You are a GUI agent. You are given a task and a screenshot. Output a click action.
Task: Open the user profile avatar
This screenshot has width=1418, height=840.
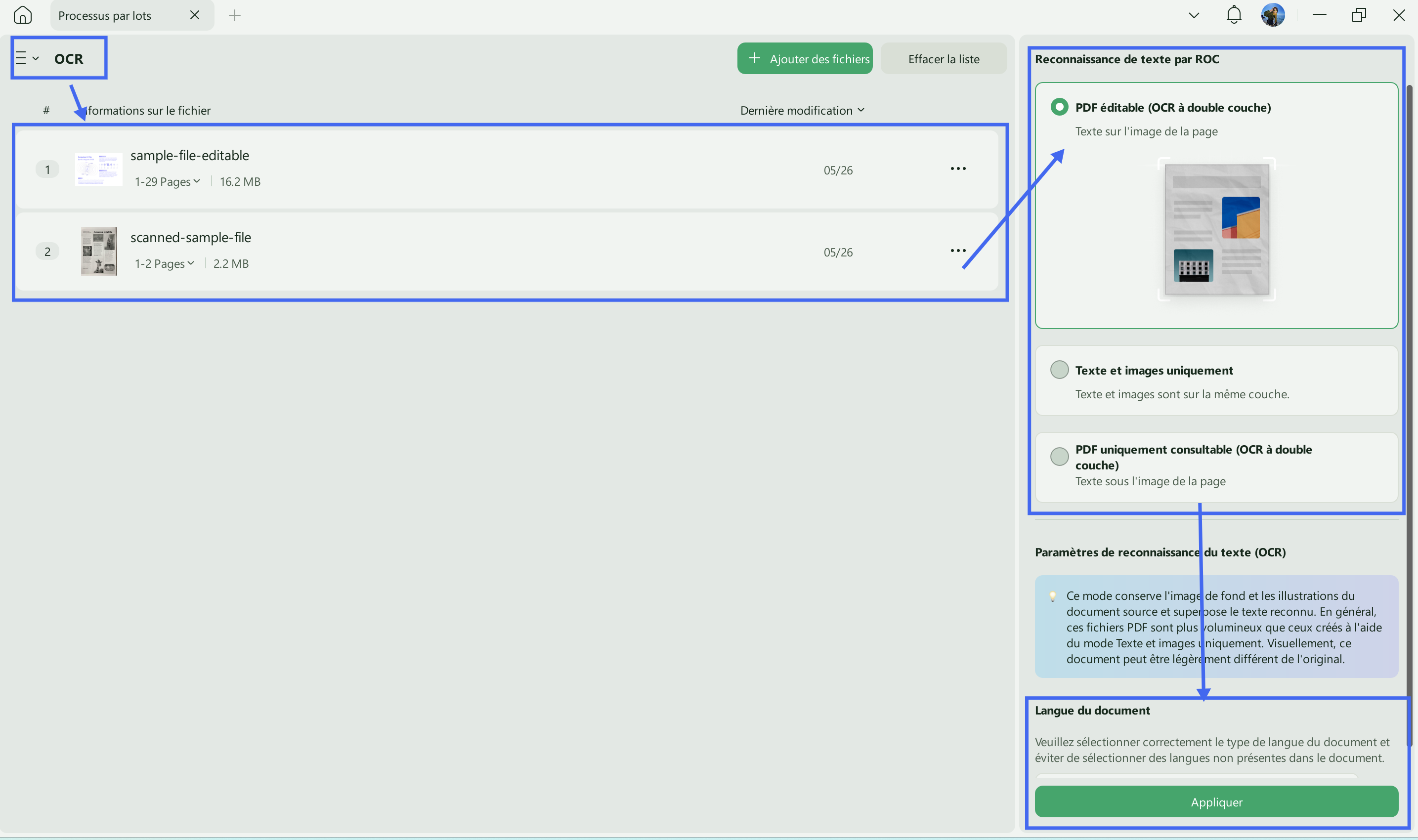tap(1273, 15)
